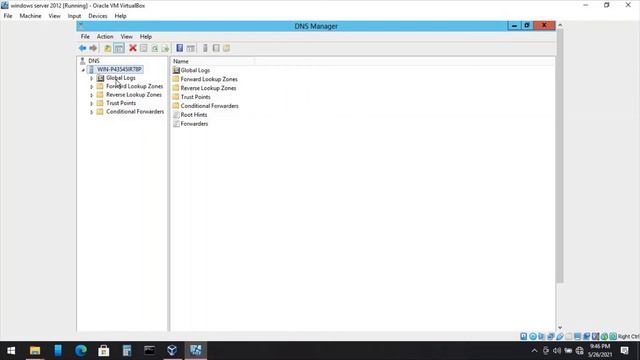Select Forward Lookup Zones in the left tree
Screen dimensions: 640x360
click(x=134, y=87)
